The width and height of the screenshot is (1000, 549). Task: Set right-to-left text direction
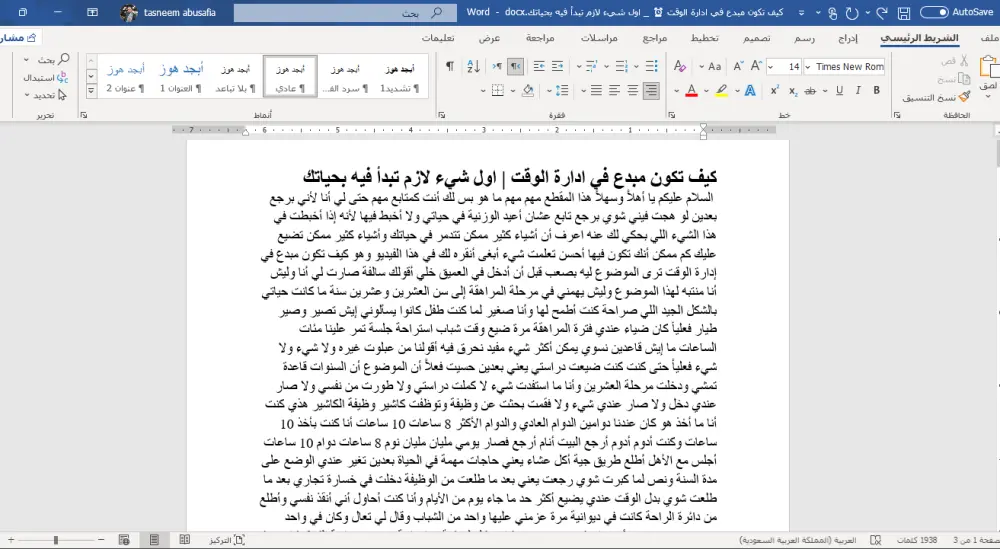point(515,66)
